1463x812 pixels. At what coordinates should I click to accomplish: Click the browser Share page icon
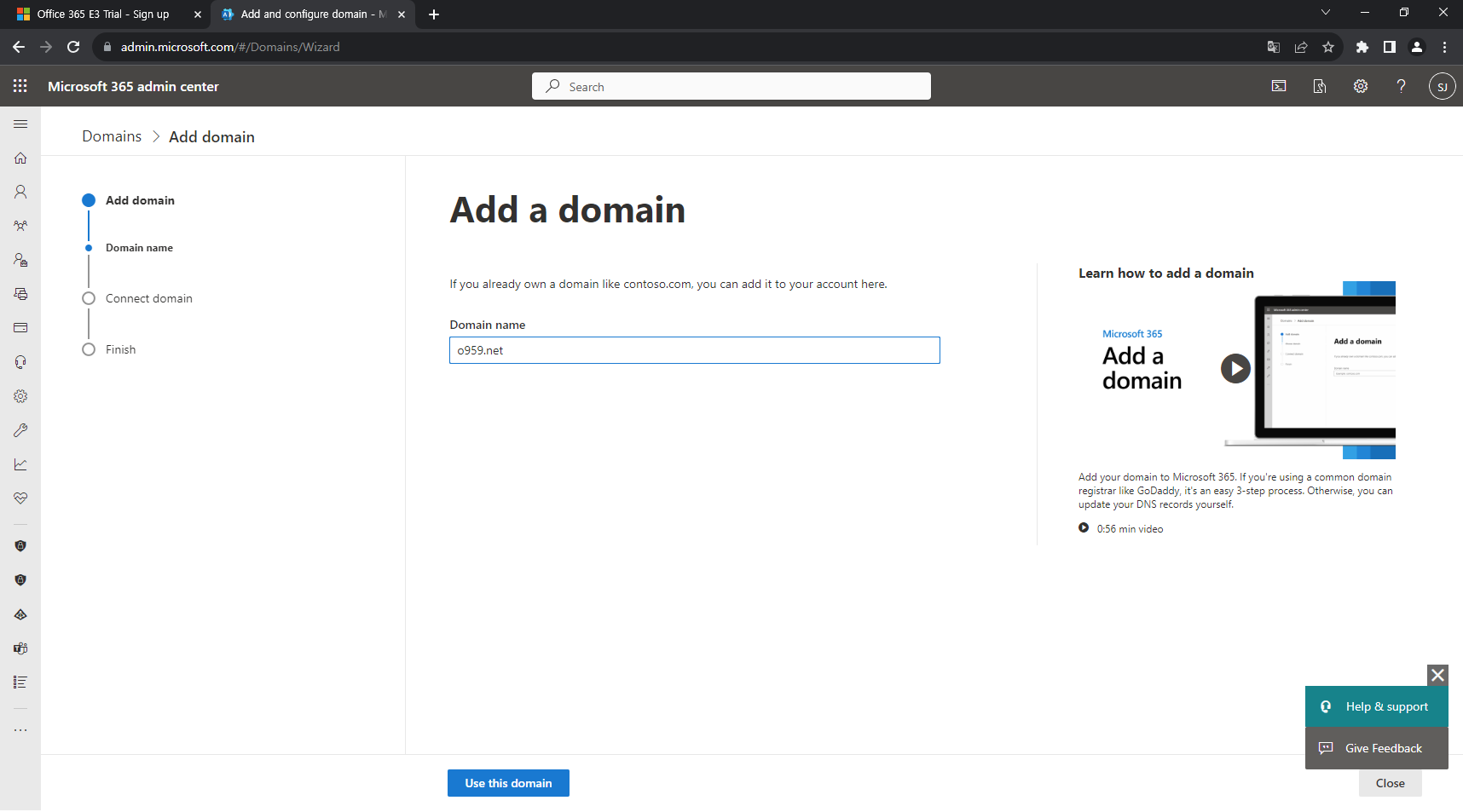[x=1301, y=47]
